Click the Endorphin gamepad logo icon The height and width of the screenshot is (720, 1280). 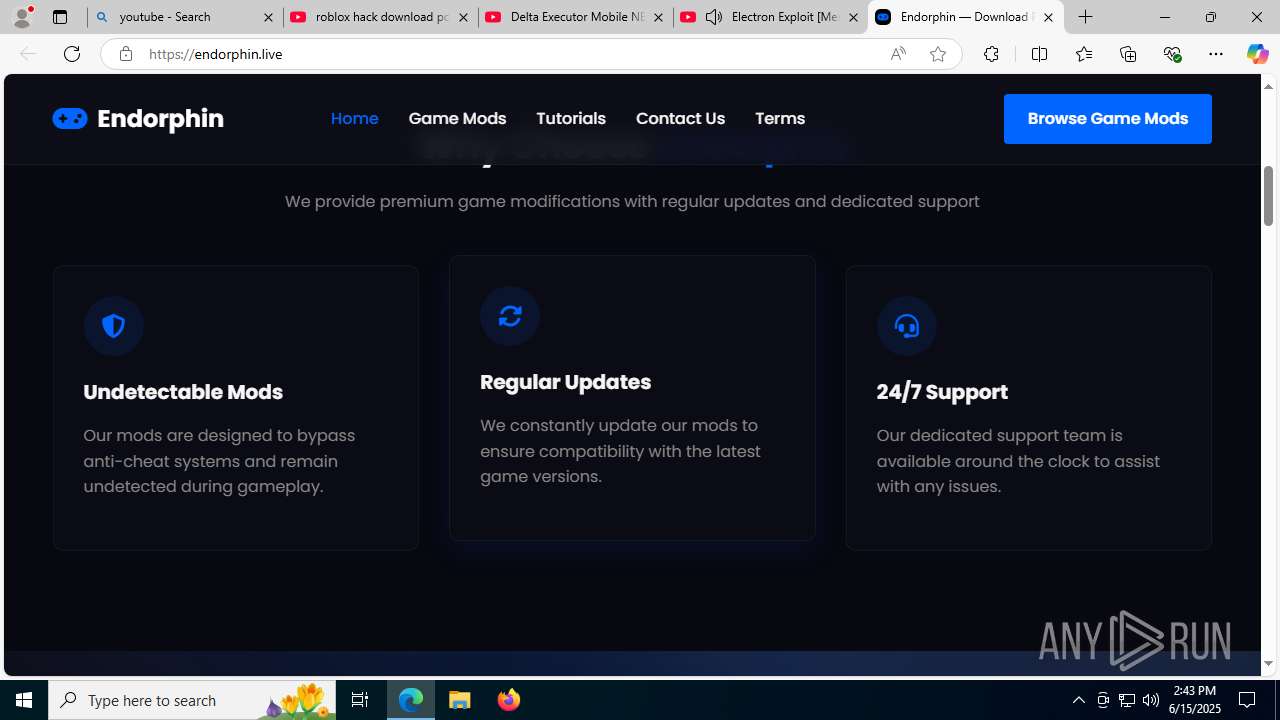[x=70, y=118]
